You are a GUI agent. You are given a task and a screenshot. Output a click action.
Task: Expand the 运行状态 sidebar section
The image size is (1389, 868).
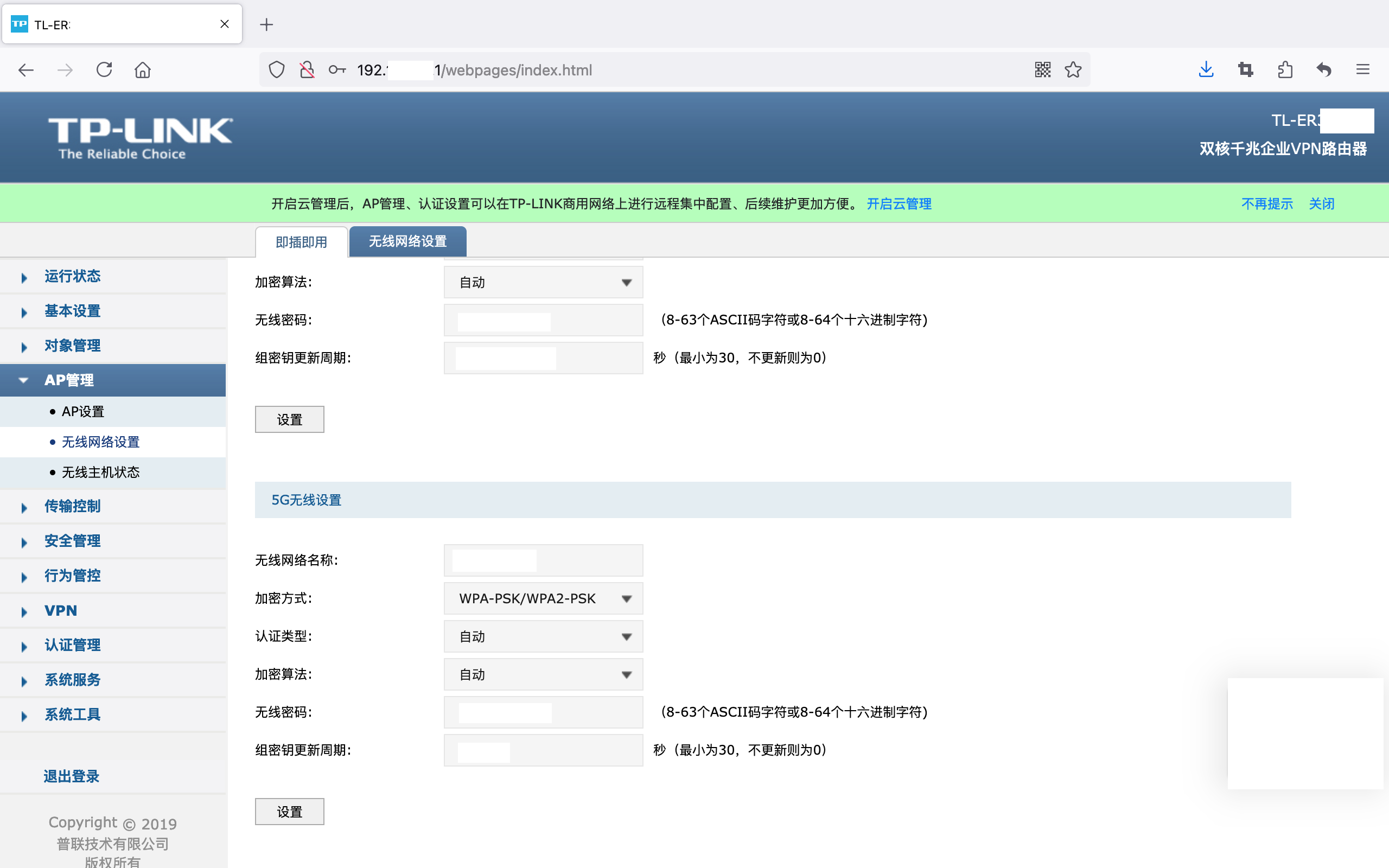[x=72, y=277]
